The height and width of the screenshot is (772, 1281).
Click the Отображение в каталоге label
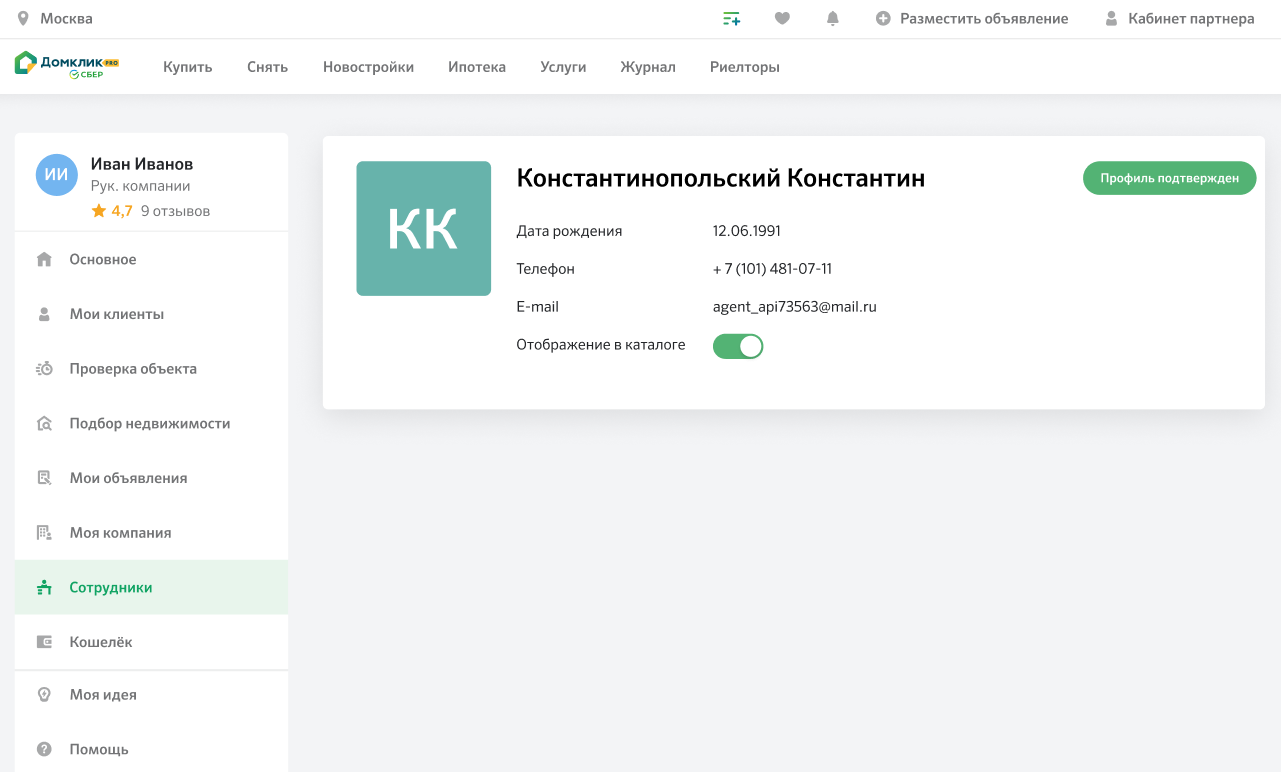601,345
